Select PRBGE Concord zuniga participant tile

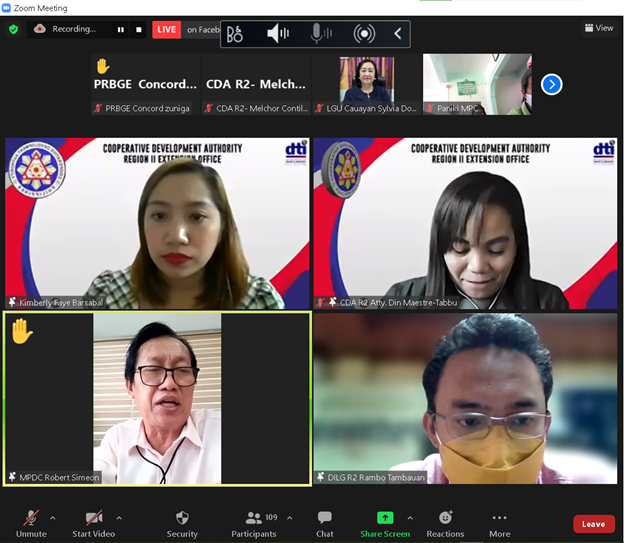click(146, 84)
